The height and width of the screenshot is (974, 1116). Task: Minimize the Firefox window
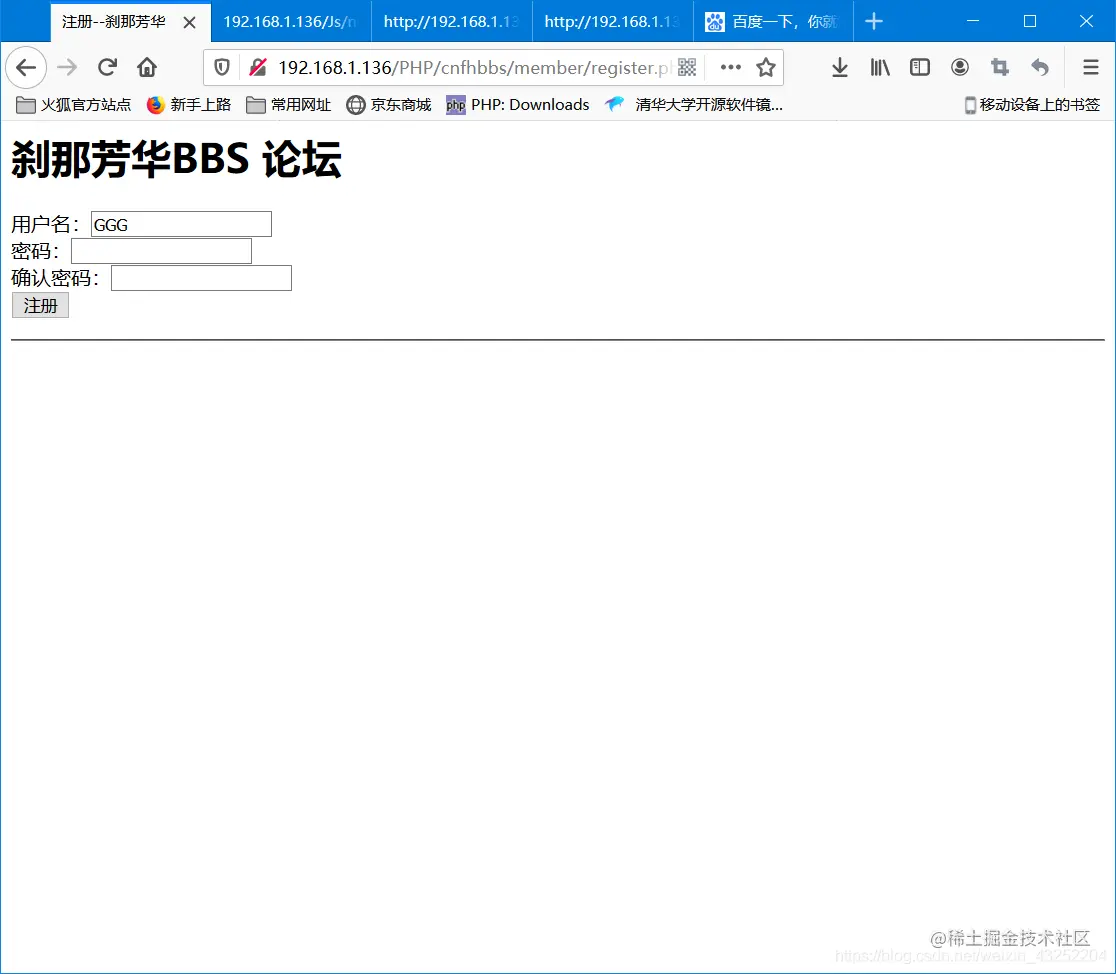973,21
